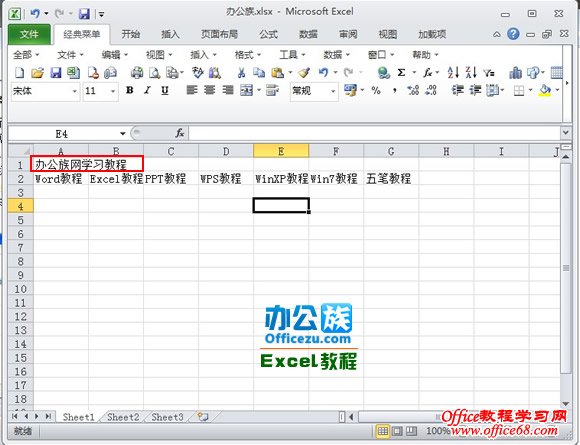Open the Name Box E4 dropdown arrow

click(x=122, y=134)
